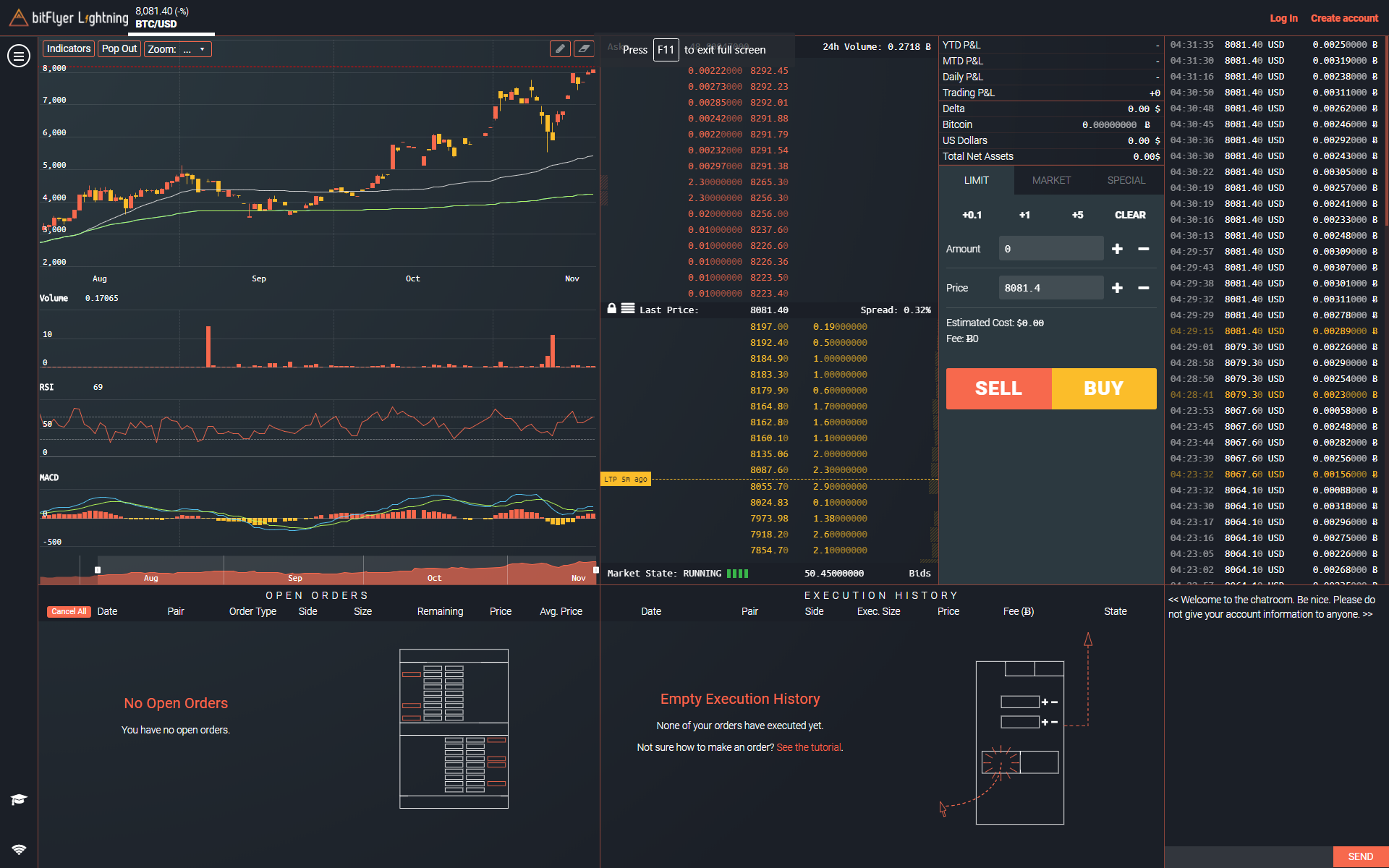1389x868 pixels.
Task: Click the See the tutorial link
Action: [x=809, y=747]
